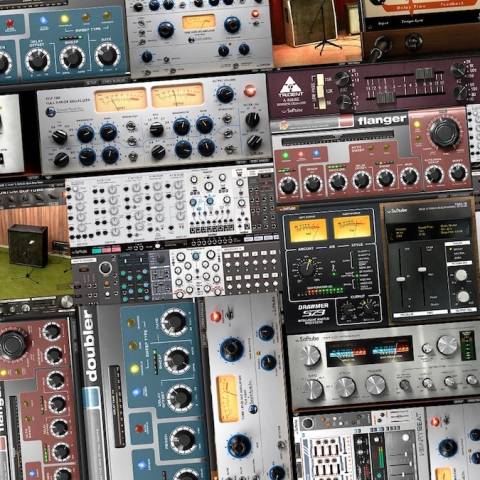Toggle the green Drawmer style LED

click(357, 276)
